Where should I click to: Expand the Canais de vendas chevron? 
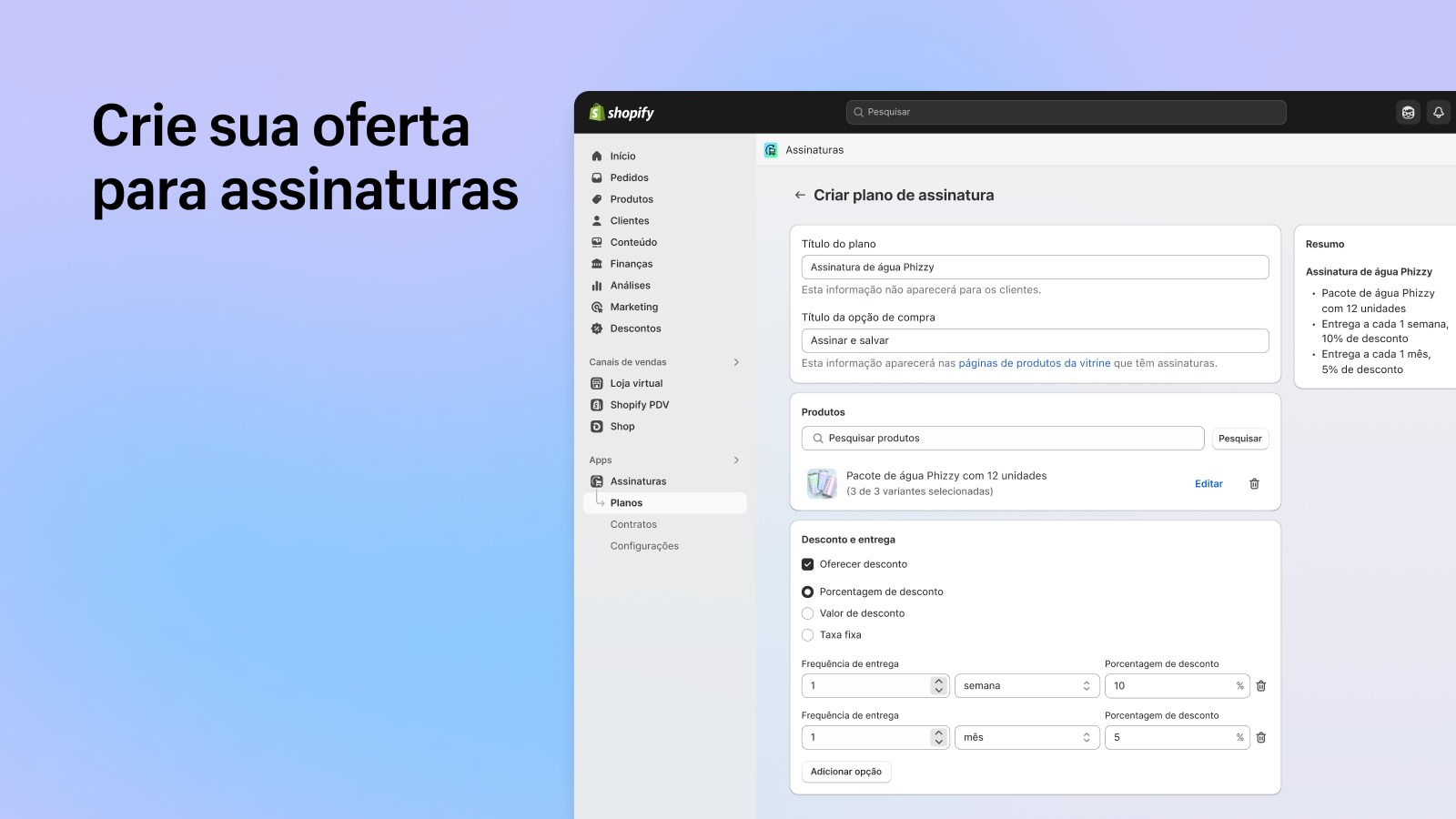tap(736, 362)
